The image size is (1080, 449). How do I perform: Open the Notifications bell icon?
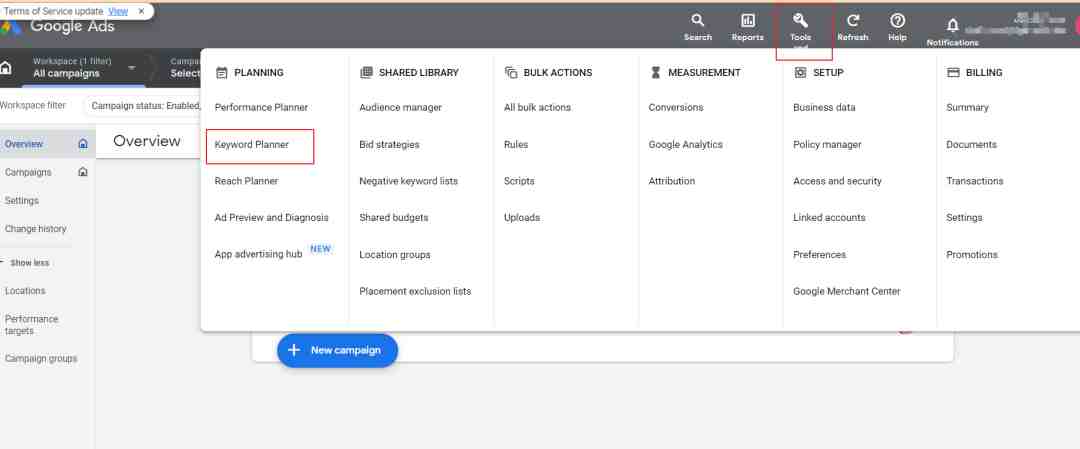(x=953, y=25)
